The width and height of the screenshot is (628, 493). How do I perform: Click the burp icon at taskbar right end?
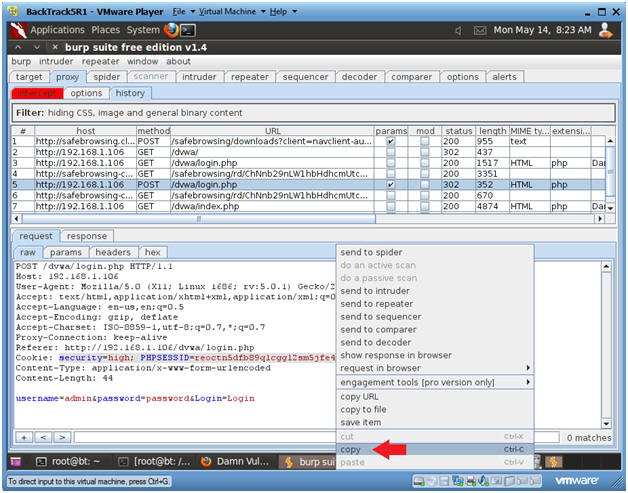pyautogui.click(x=554, y=462)
